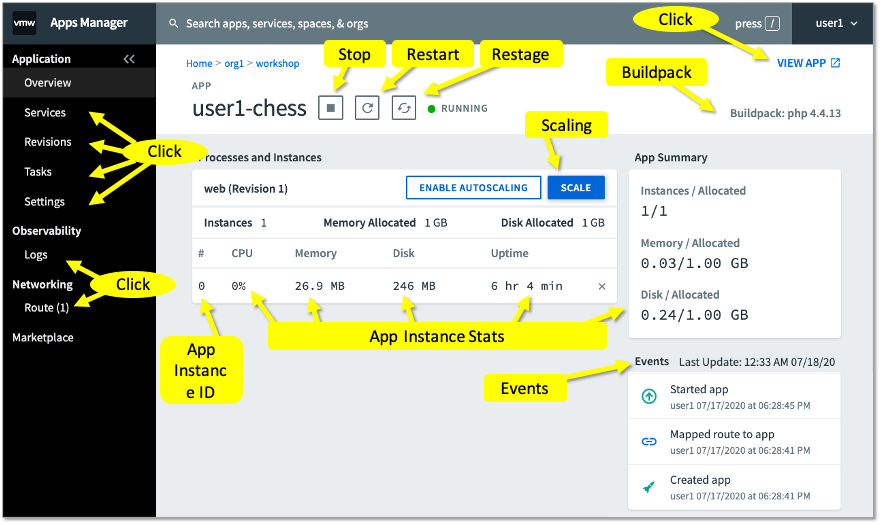Viewport: 880px width, 524px height.
Task: Open Settings in the sidebar
Action: pos(44,201)
